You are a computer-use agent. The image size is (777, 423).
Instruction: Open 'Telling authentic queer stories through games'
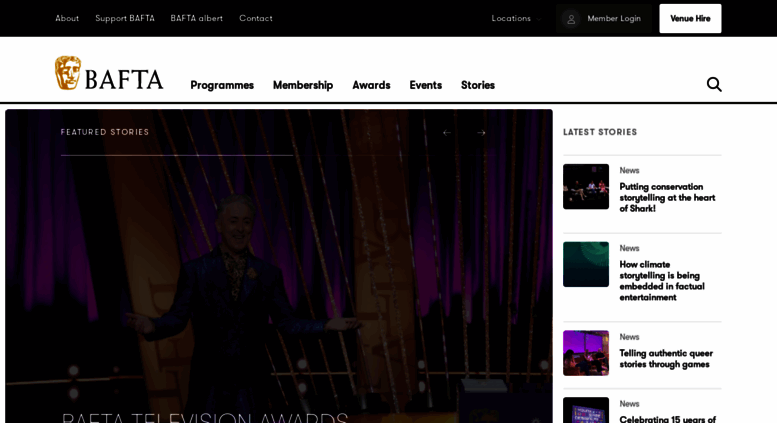click(x=666, y=359)
